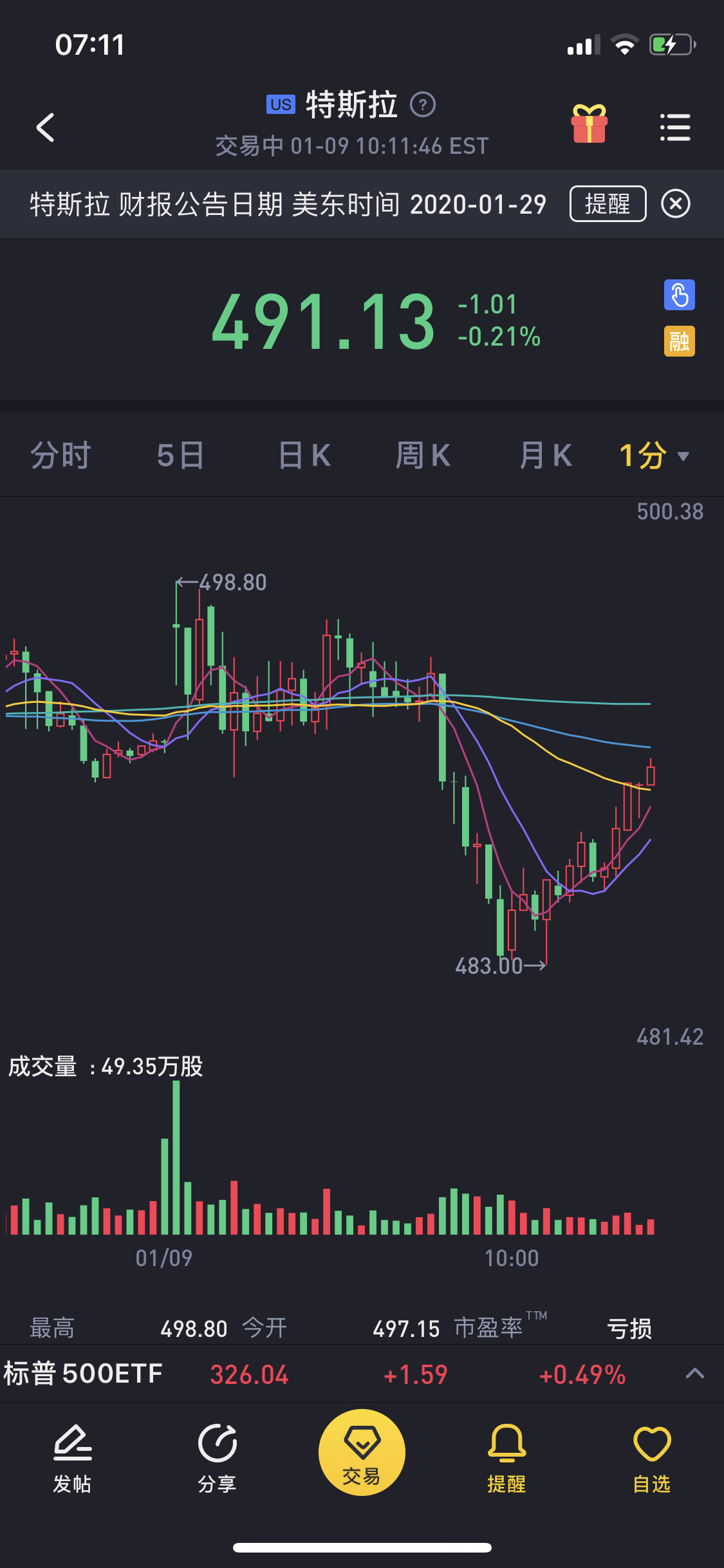Viewport: 724px width, 1568px height.
Task: Tap the yellow 交易 trade button
Action: click(362, 1453)
